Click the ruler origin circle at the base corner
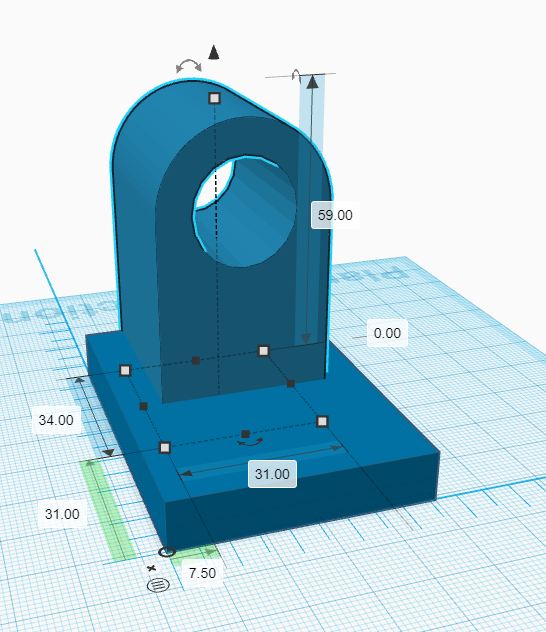Image resolution: width=546 pixels, height=632 pixels. (x=167, y=552)
